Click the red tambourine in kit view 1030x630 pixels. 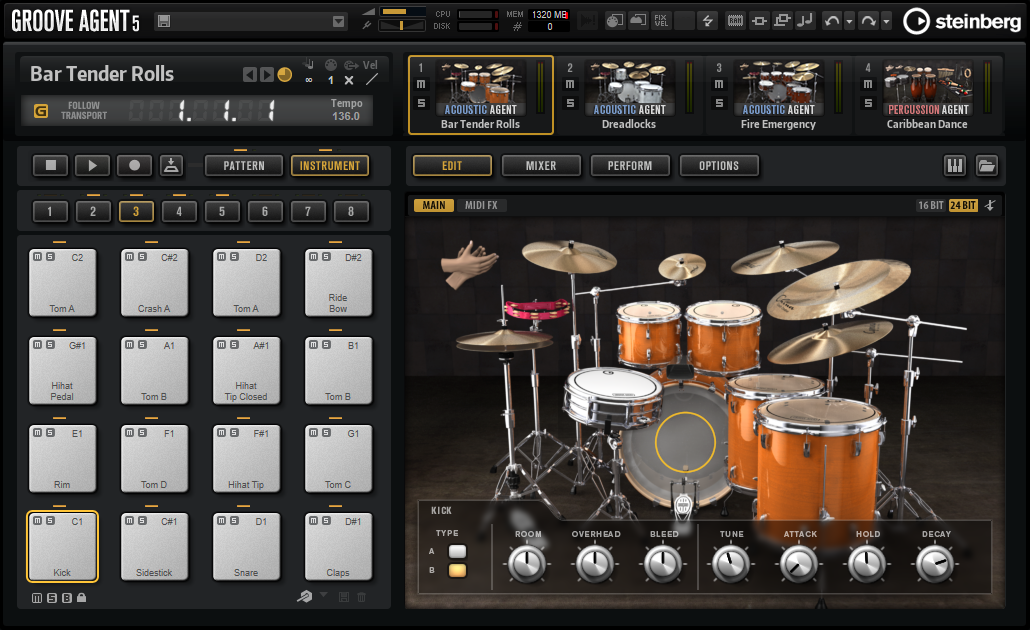tap(536, 308)
